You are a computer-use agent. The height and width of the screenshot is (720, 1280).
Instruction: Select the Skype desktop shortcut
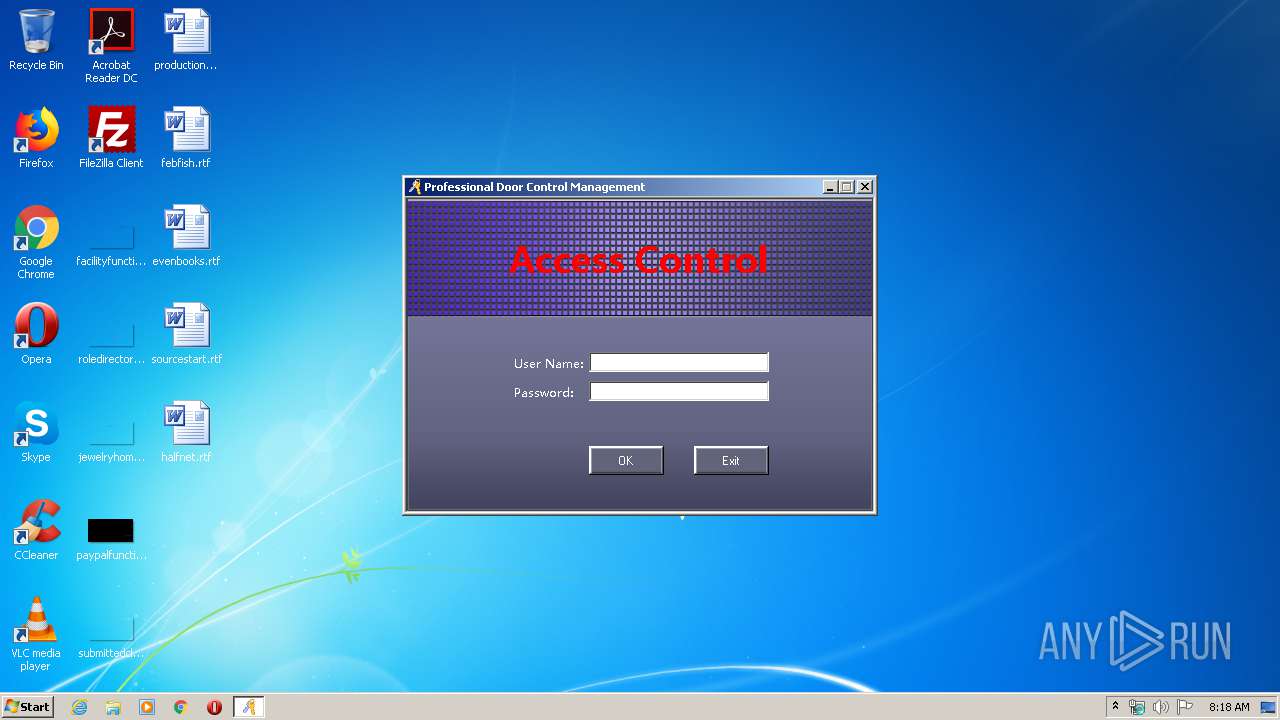tap(36, 432)
